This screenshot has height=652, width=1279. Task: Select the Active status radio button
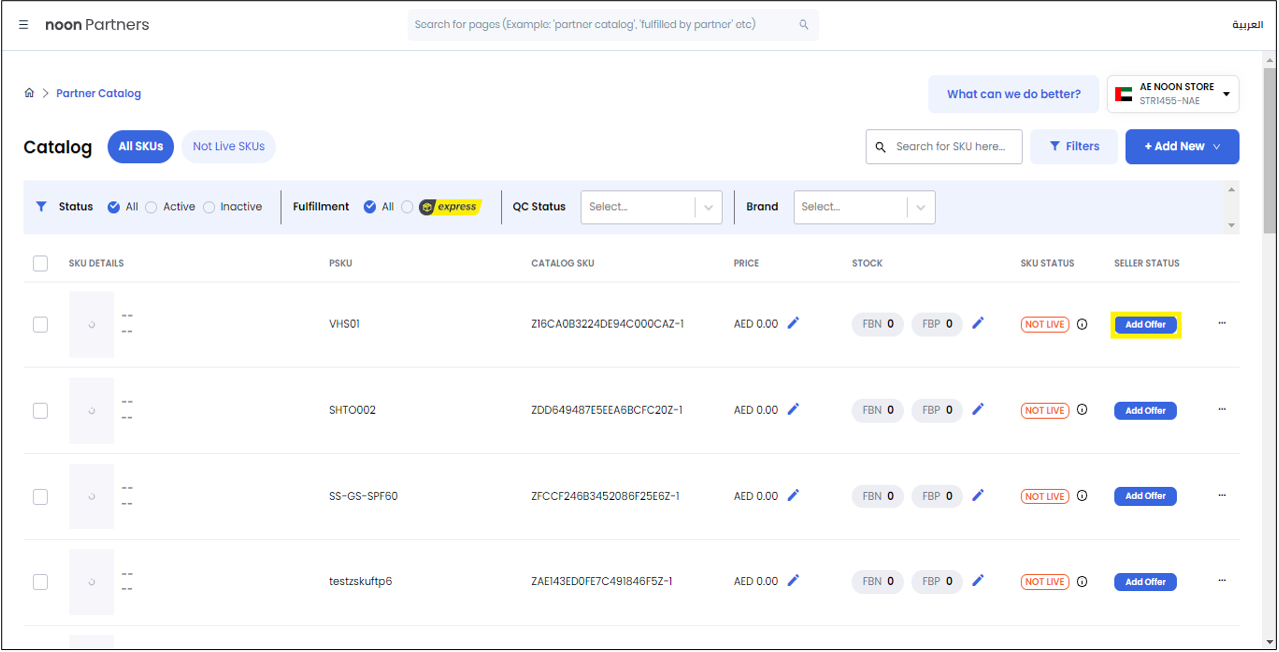pyautogui.click(x=152, y=207)
